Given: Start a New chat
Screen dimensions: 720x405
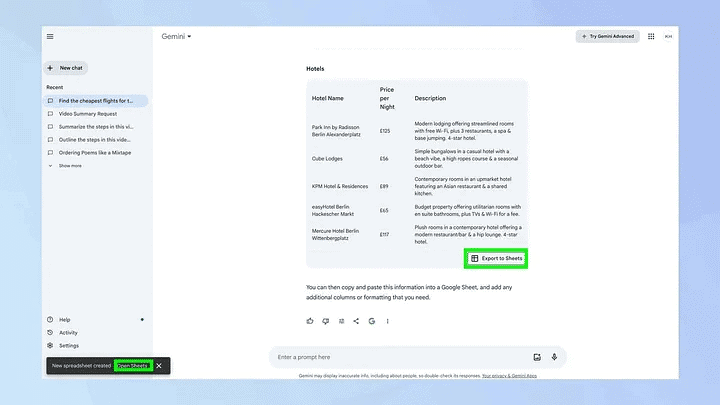Looking at the screenshot, I should pyautogui.click(x=66, y=68).
